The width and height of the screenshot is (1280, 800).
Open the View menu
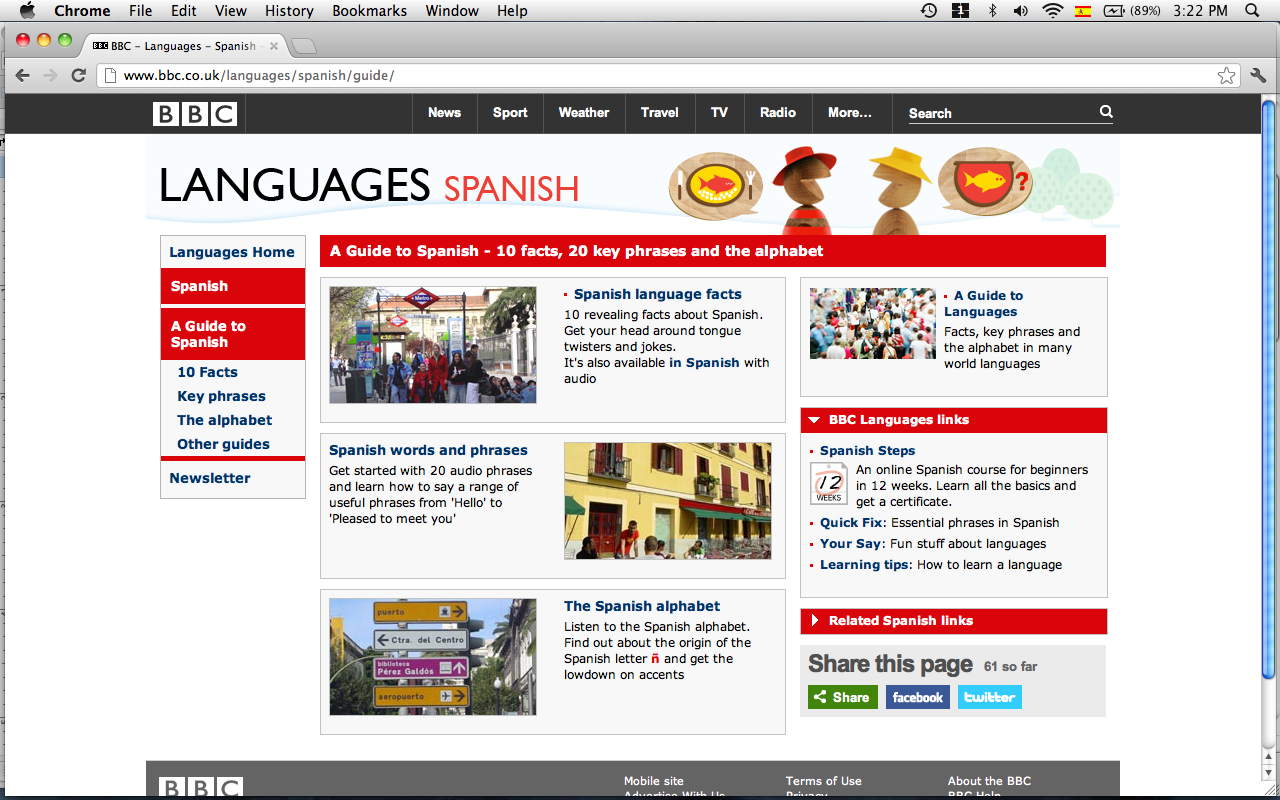tap(231, 11)
